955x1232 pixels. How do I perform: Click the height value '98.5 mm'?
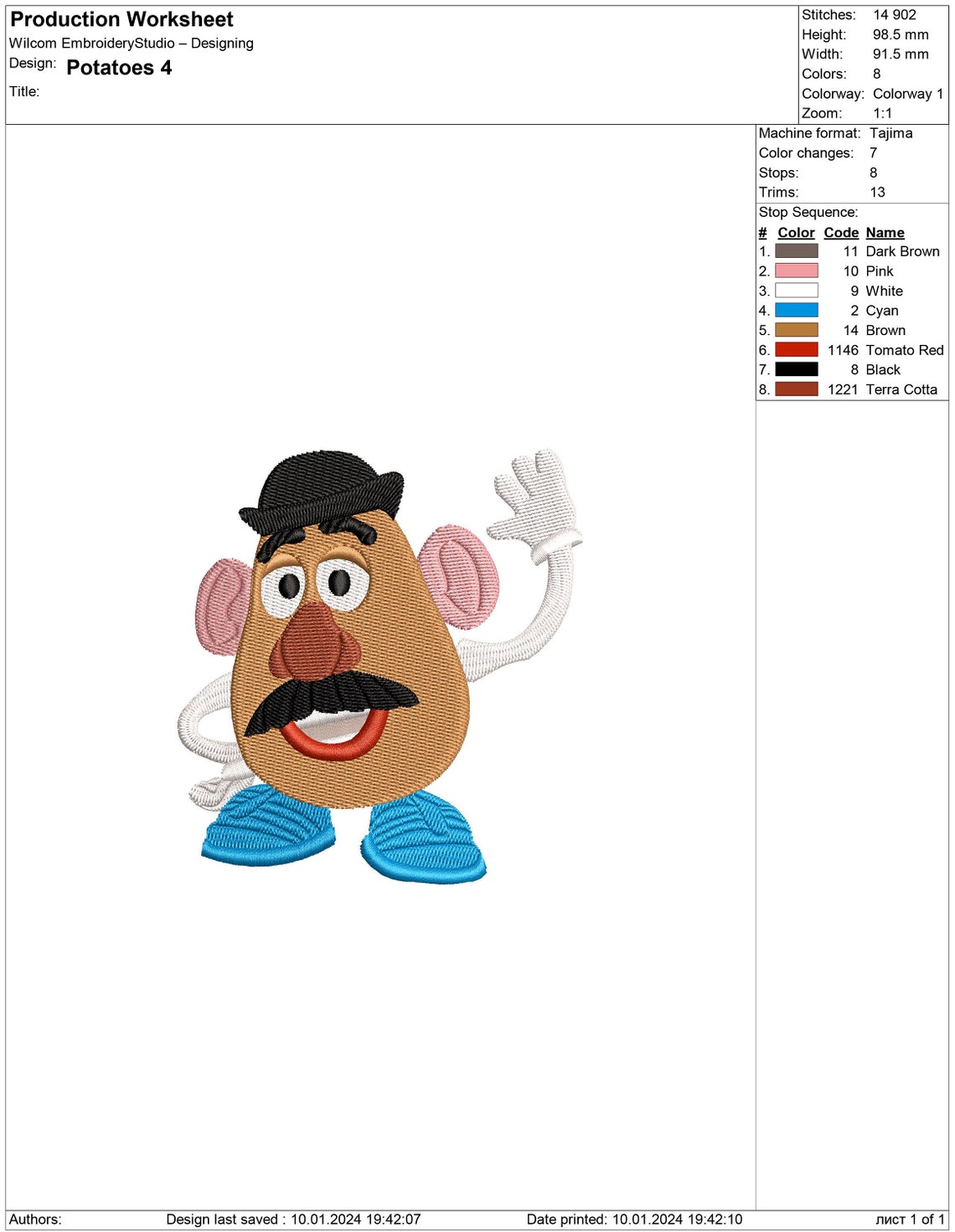901,35
